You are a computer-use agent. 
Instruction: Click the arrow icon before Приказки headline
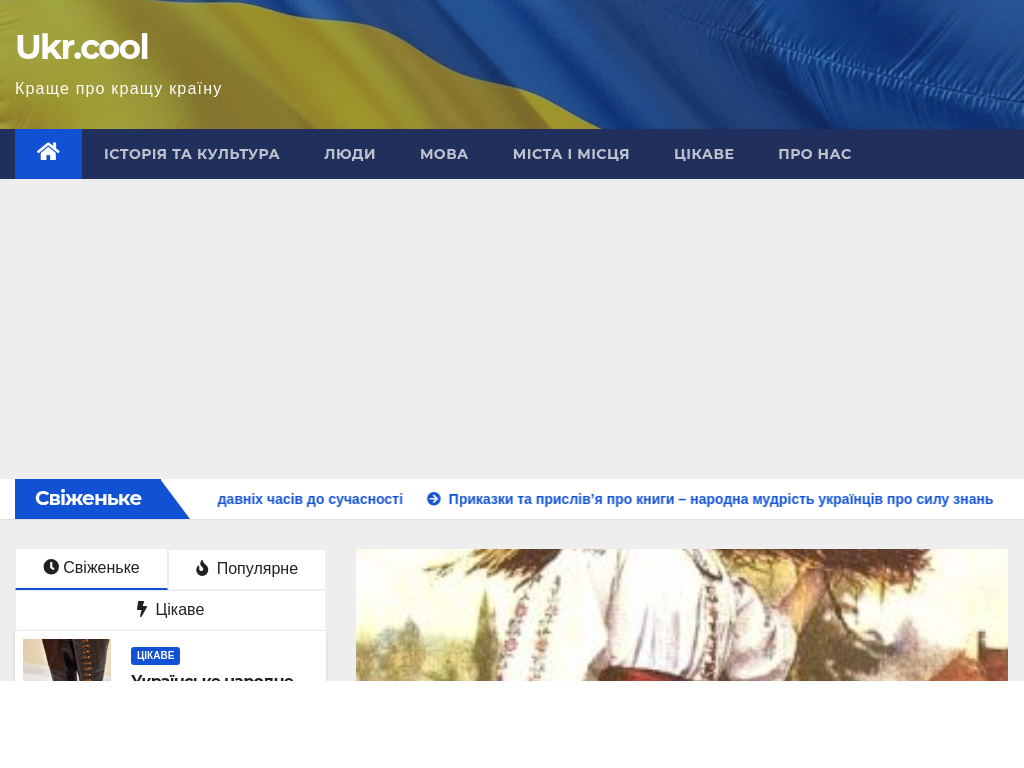(434, 499)
